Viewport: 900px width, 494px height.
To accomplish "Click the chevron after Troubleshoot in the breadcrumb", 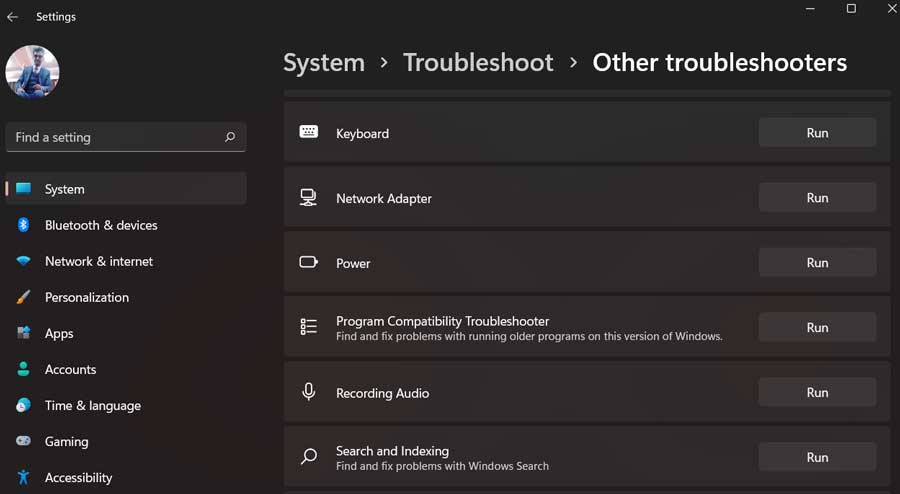I will pyautogui.click(x=573, y=63).
